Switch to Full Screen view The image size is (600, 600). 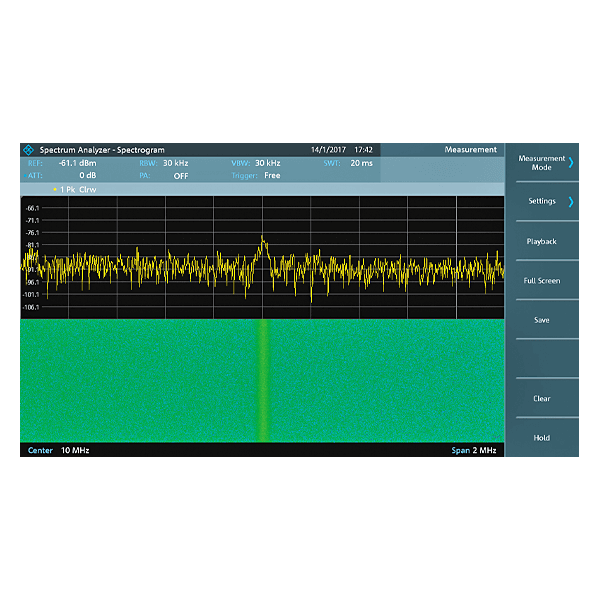[541, 281]
